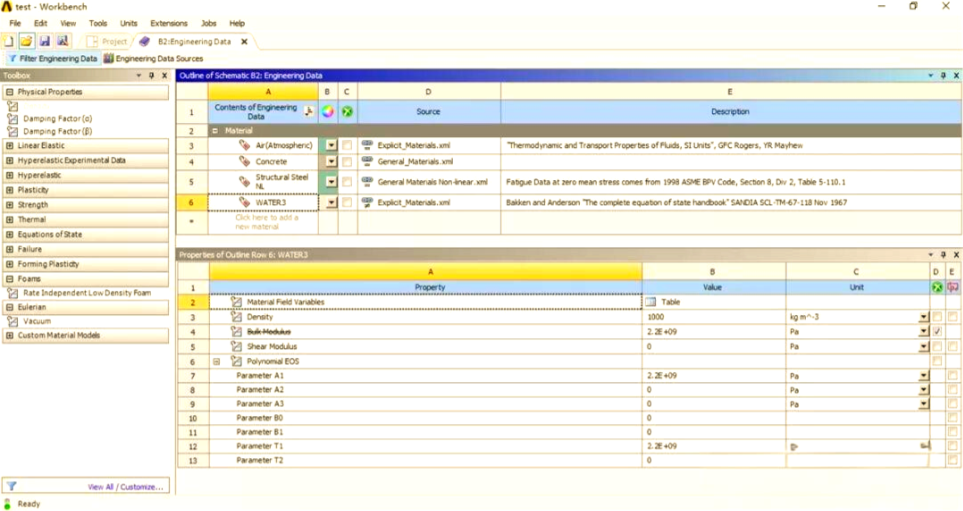Click the color wheel icon in column B header
The height and width of the screenshot is (511, 963).
pyautogui.click(x=327, y=112)
